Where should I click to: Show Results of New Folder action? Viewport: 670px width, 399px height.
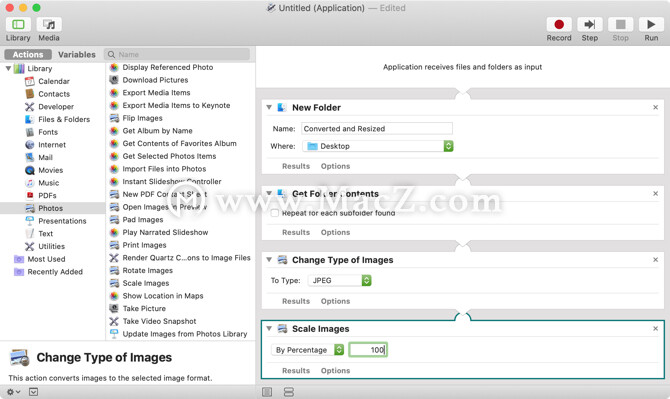(296, 166)
